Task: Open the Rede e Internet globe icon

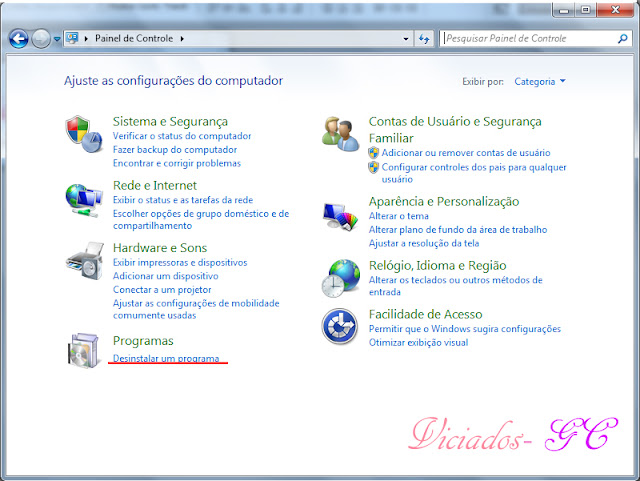Action: click(84, 200)
